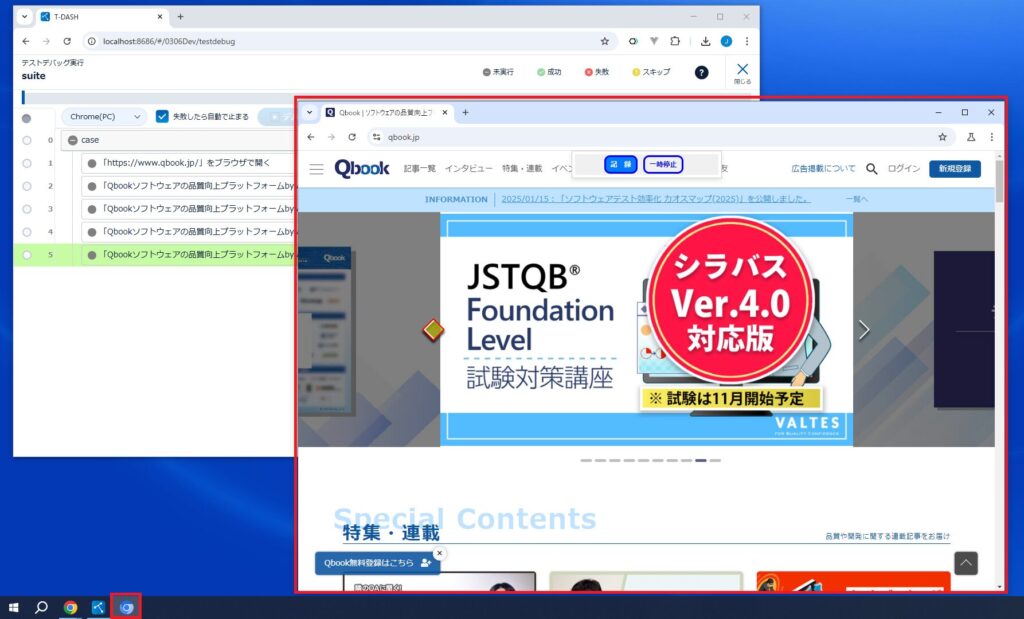Click the Qbook logo
This screenshot has height=619, width=1024.
(362, 168)
